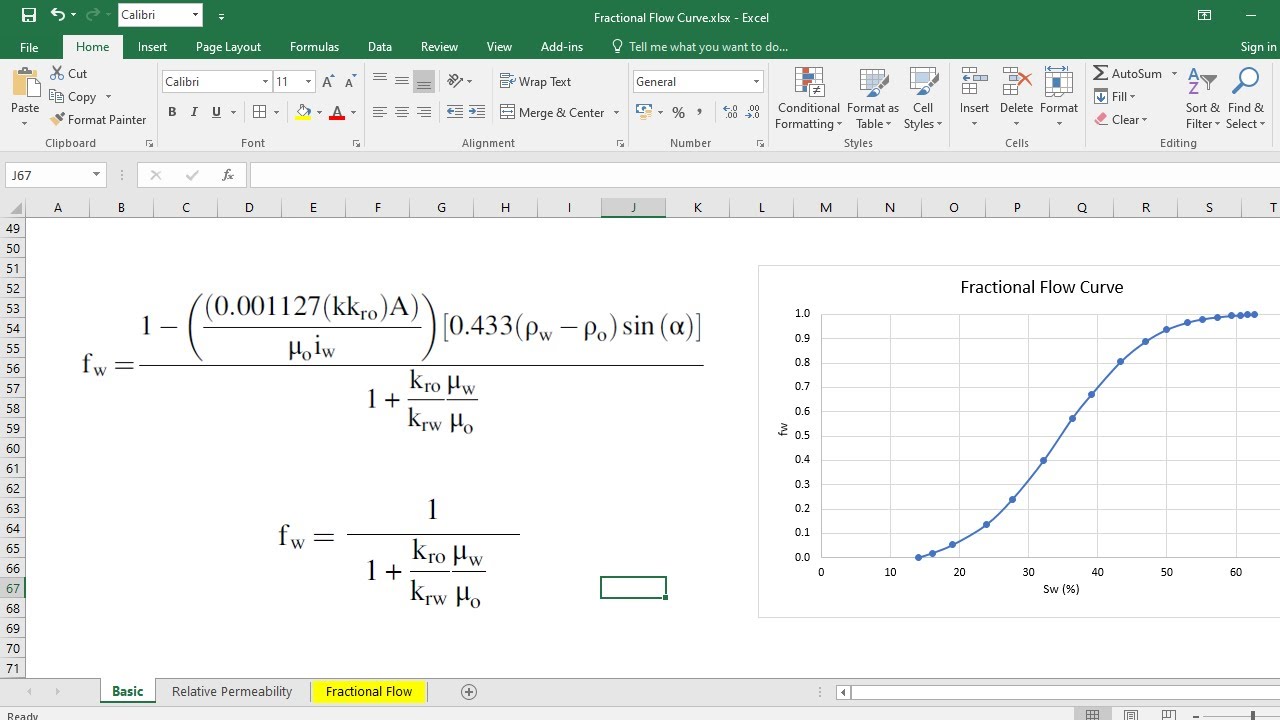This screenshot has height=720, width=1280.
Task: Click the Clear button
Action: (1120, 120)
